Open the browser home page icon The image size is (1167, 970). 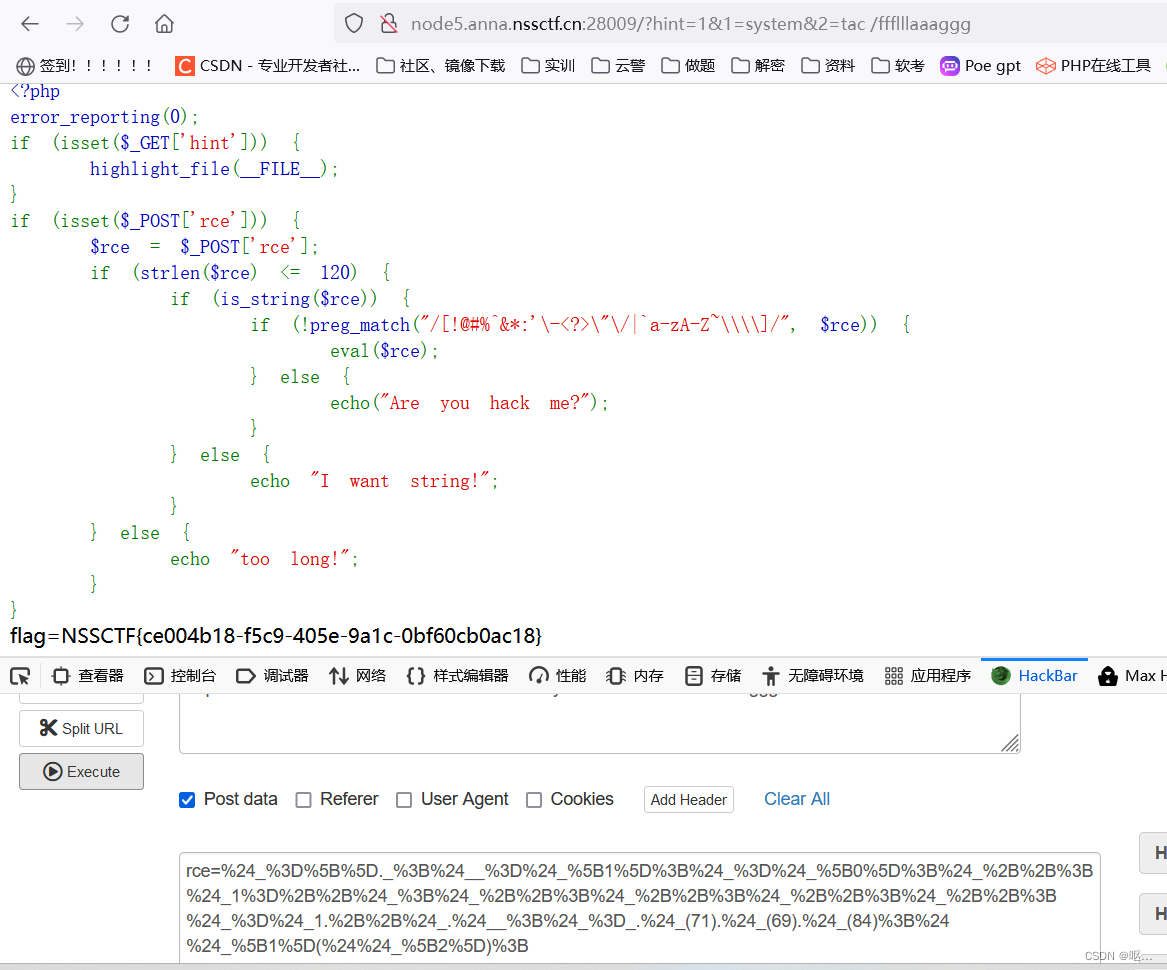pyautogui.click(x=164, y=24)
